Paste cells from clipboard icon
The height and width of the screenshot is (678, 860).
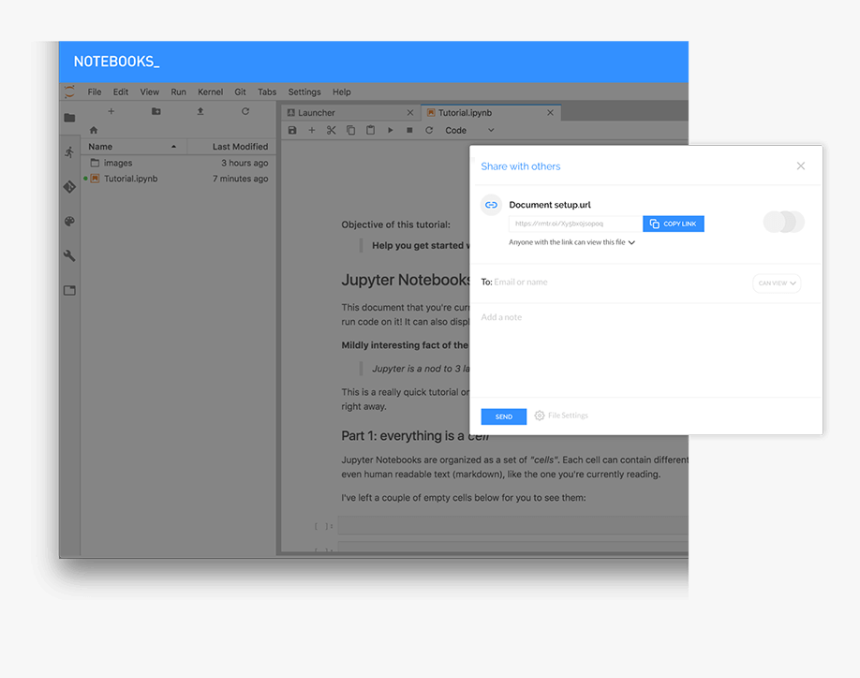pos(371,130)
